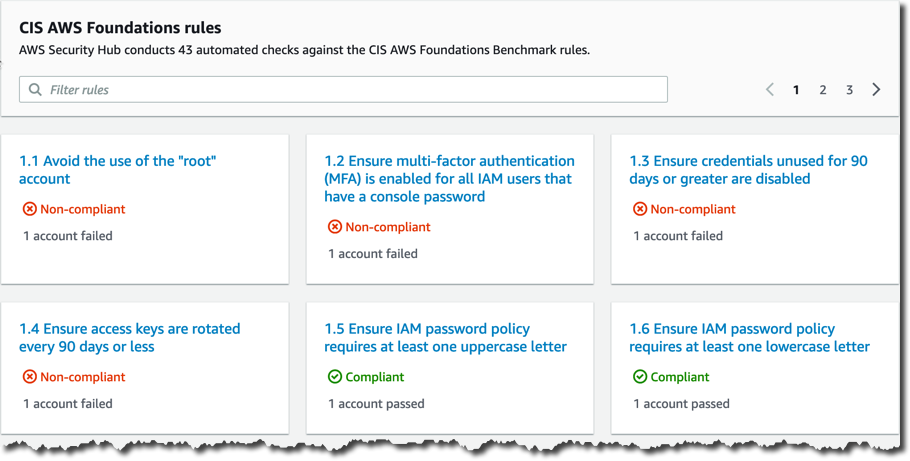Click the red X icon under rule 1.1
Viewport: 910px width, 461px height.
[30, 209]
